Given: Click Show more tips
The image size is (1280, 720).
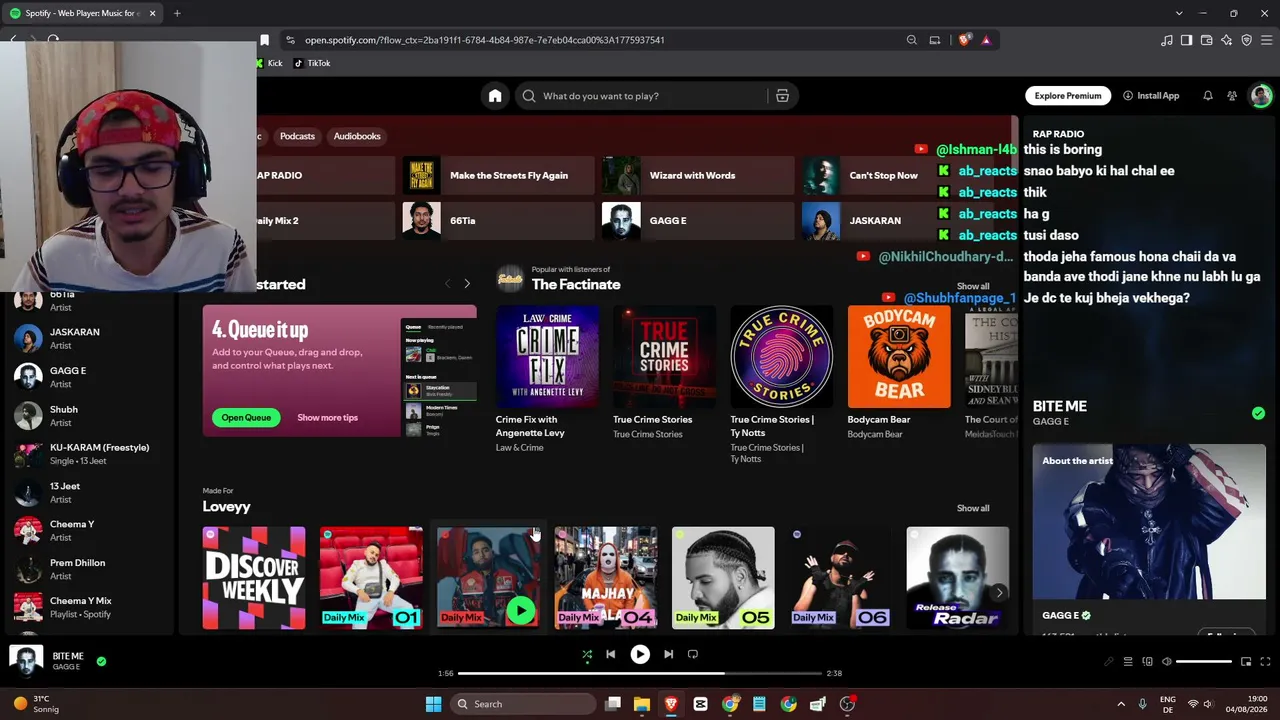Looking at the screenshot, I should pos(327,417).
